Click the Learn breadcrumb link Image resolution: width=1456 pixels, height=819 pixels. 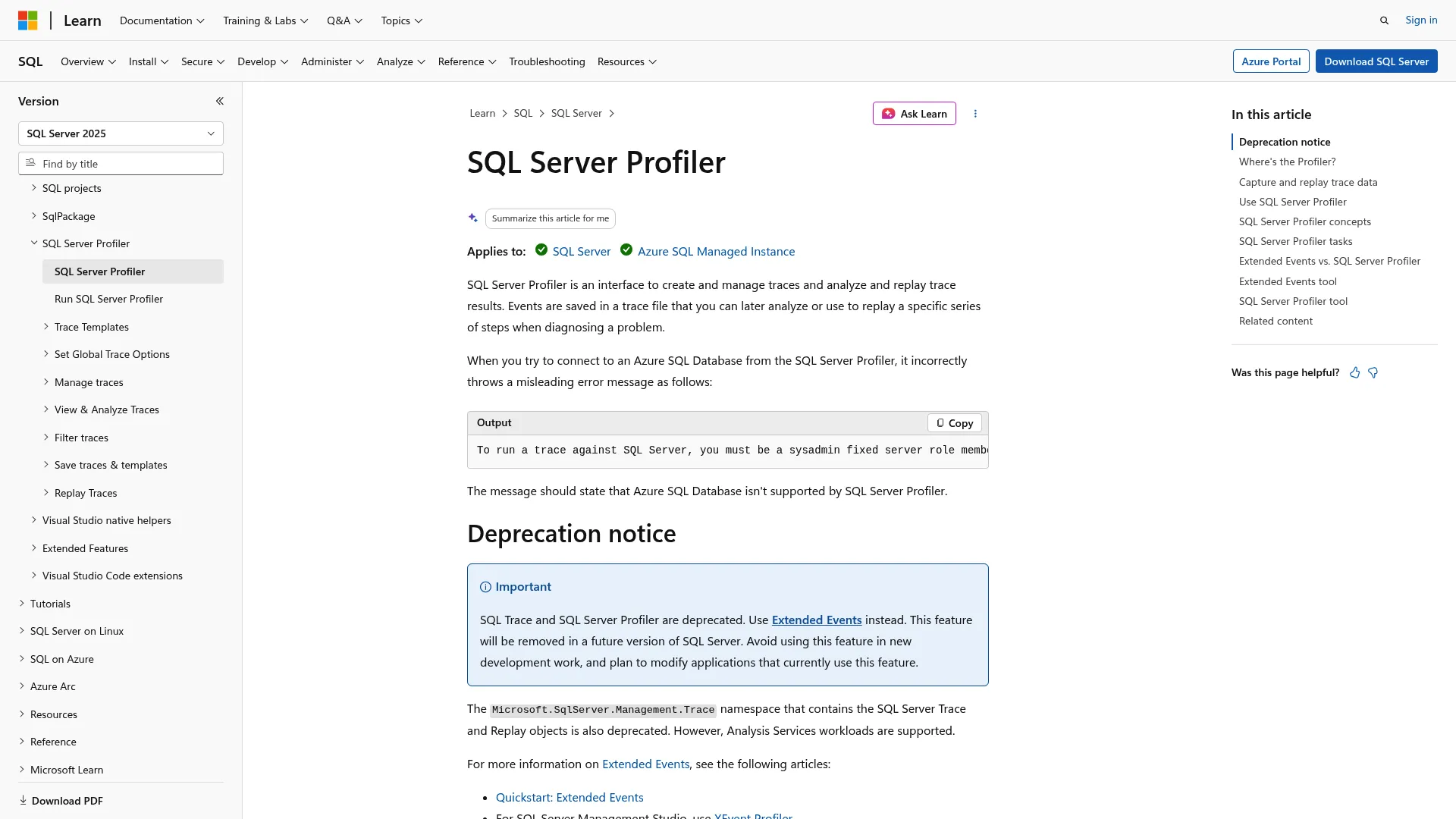482,113
